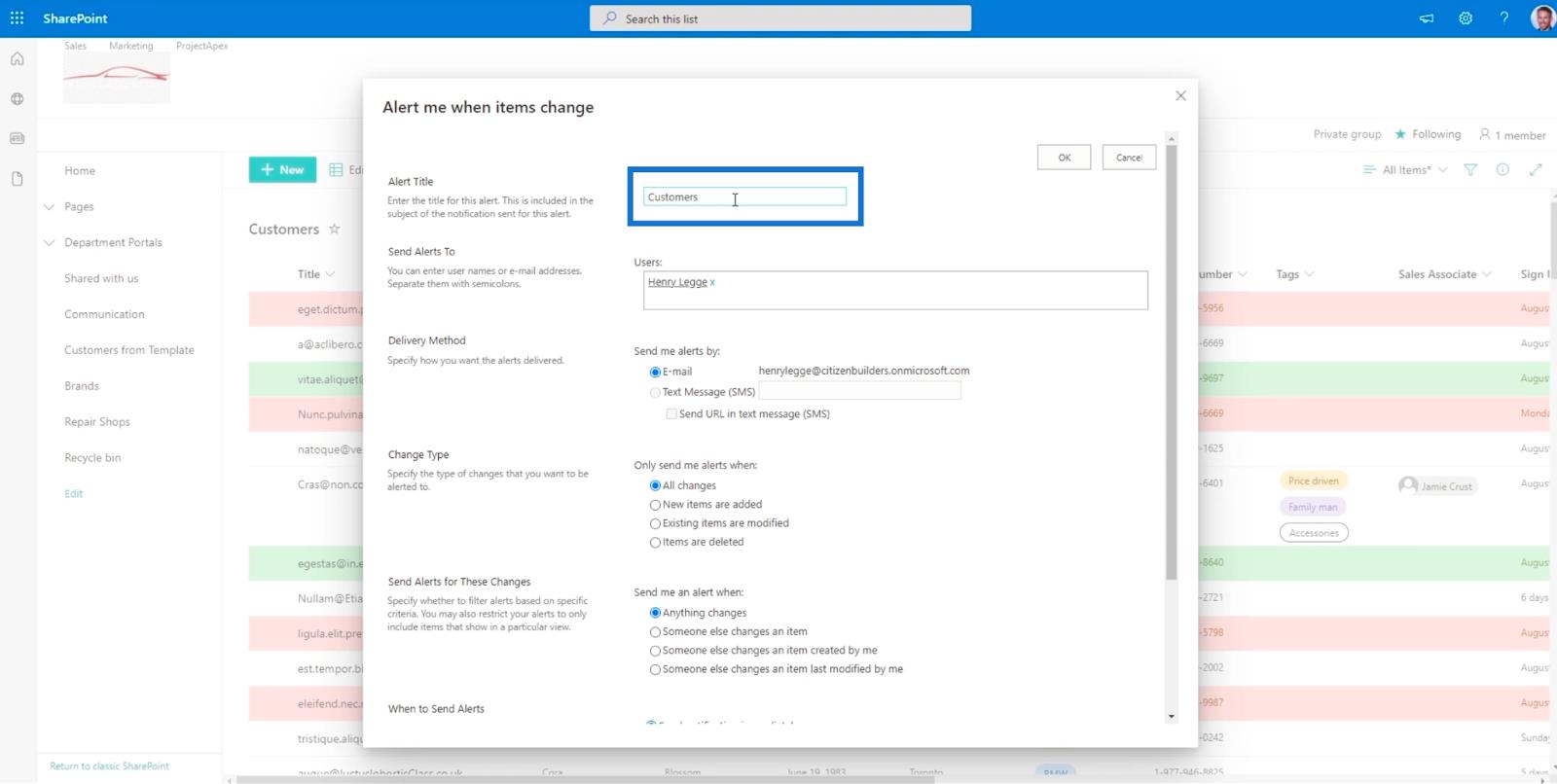This screenshot has height=784, width=1557.
Task: Select New items are added option
Action: (x=655, y=505)
